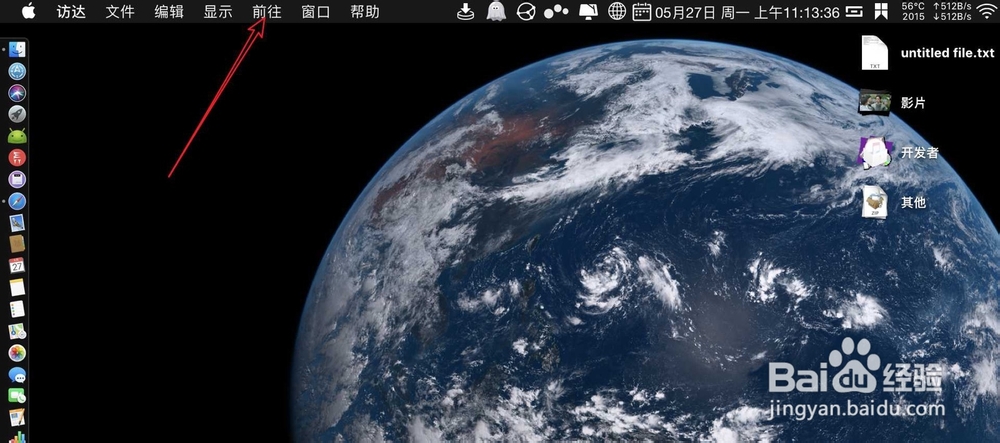Open the green Android icon in dock

[17, 136]
